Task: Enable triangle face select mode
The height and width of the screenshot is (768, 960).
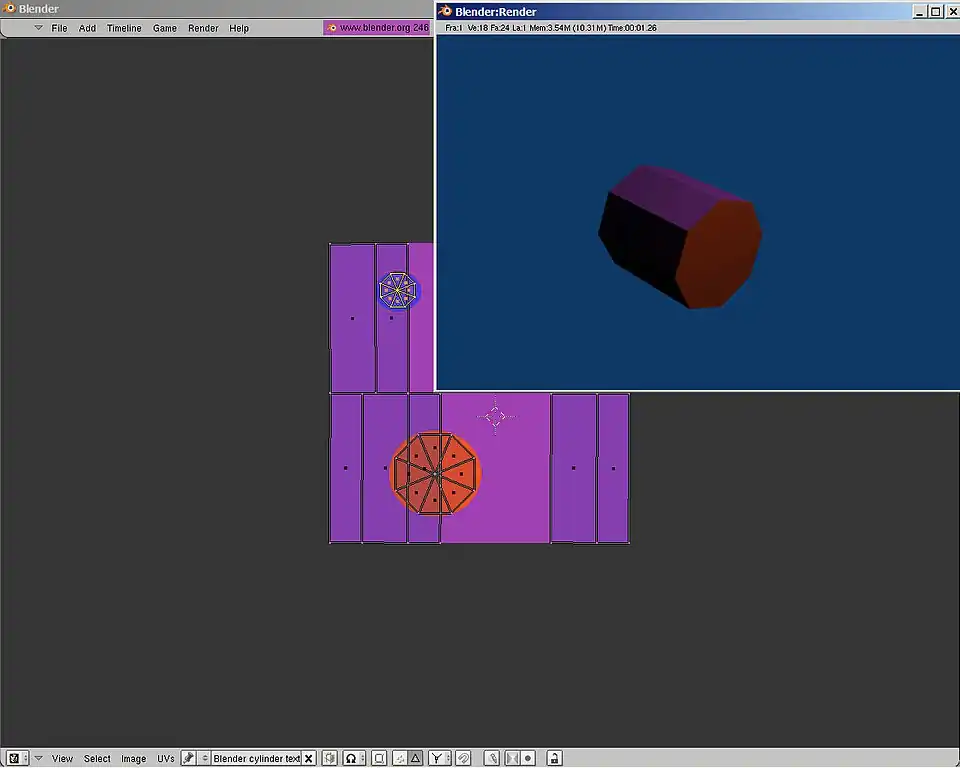Action: tap(415, 758)
